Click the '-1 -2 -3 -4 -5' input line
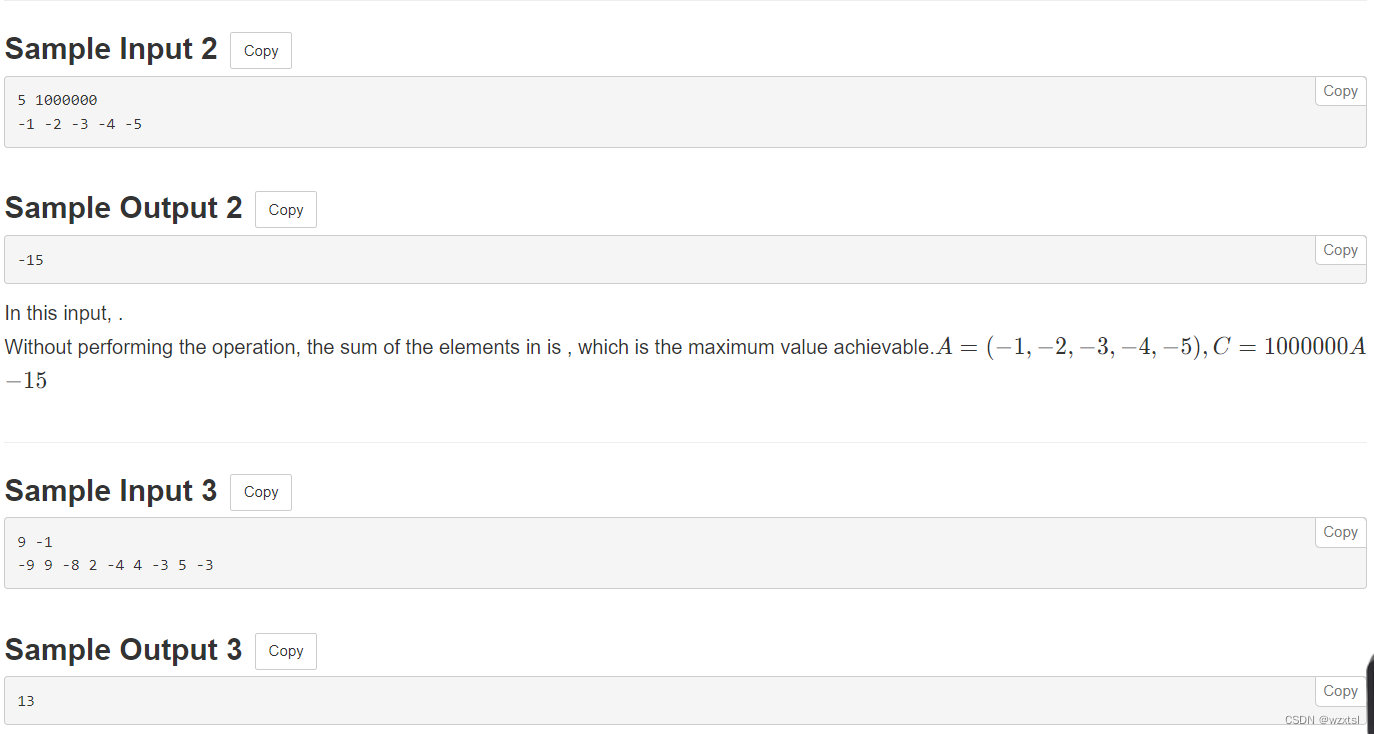Image resolution: width=1374 pixels, height=734 pixels. [x=80, y=124]
